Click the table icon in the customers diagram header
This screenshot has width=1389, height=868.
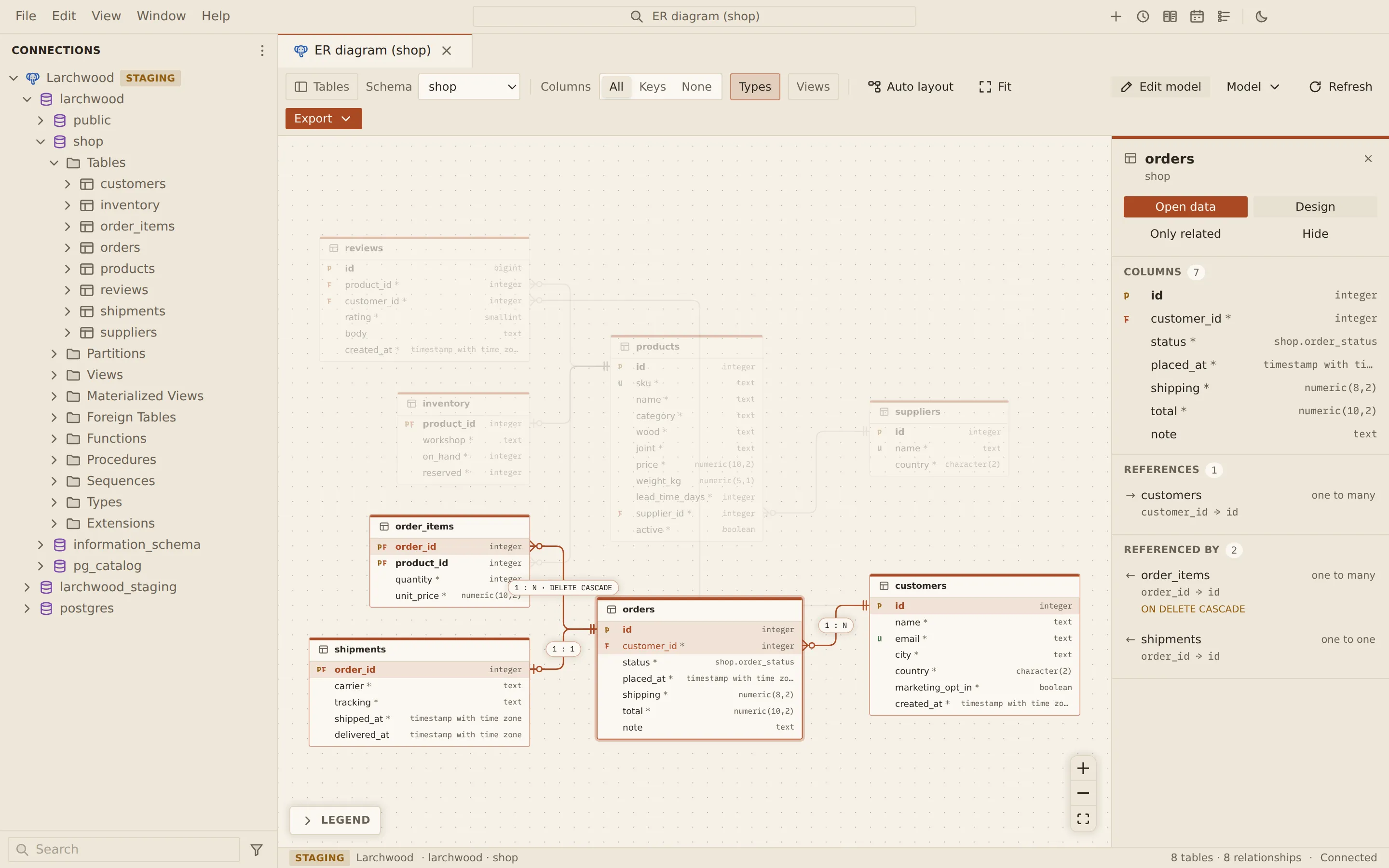[884, 585]
